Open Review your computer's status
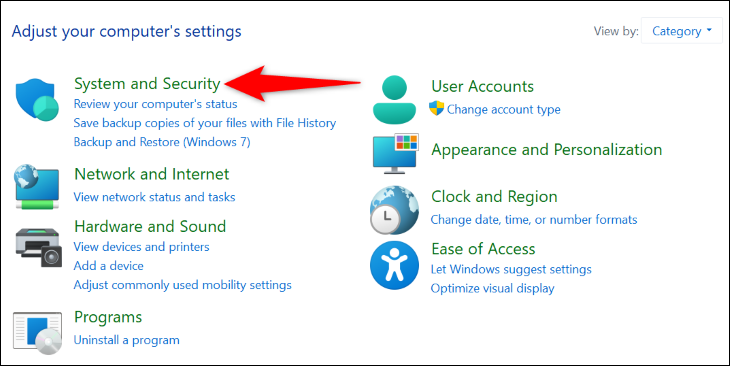 pyautogui.click(x=155, y=104)
